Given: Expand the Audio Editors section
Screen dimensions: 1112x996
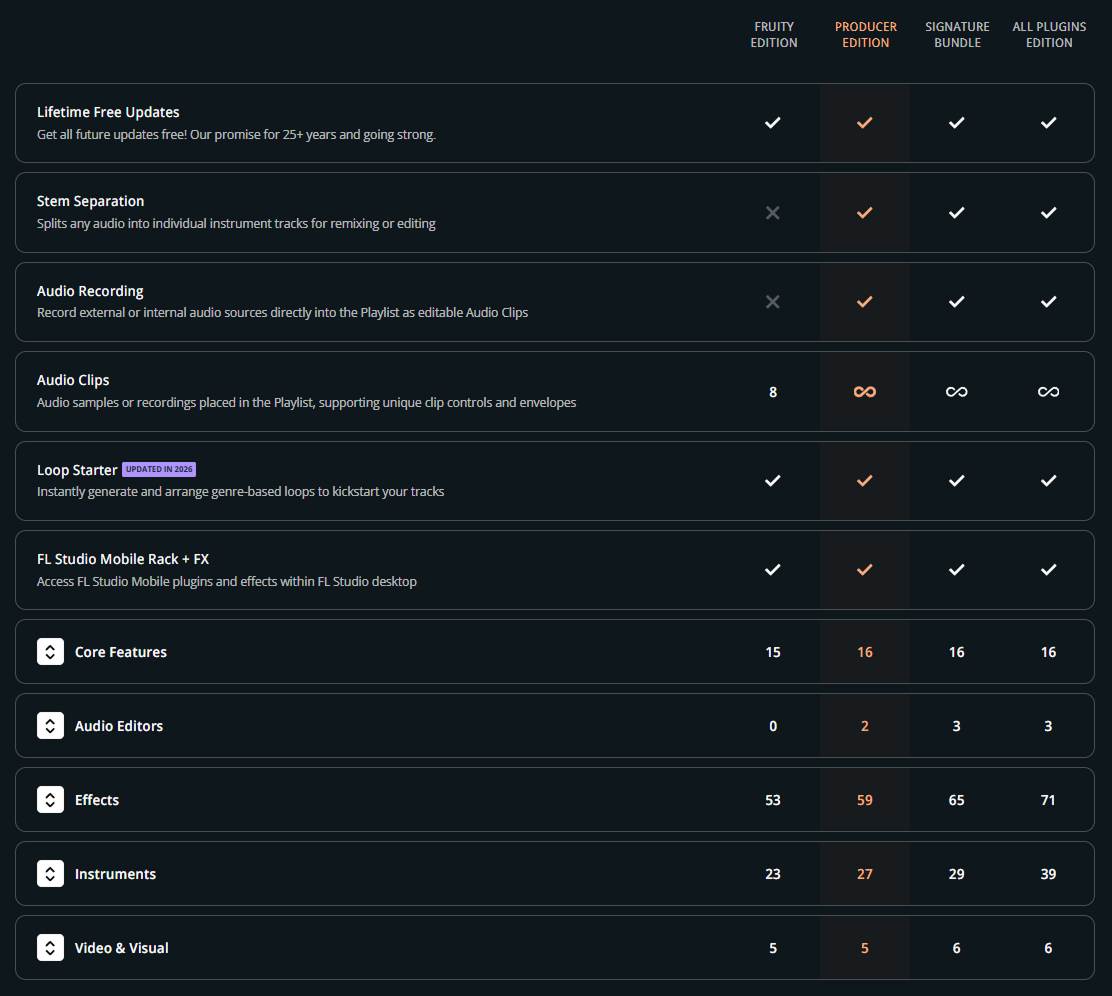Looking at the screenshot, I should [x=50, y=726].
